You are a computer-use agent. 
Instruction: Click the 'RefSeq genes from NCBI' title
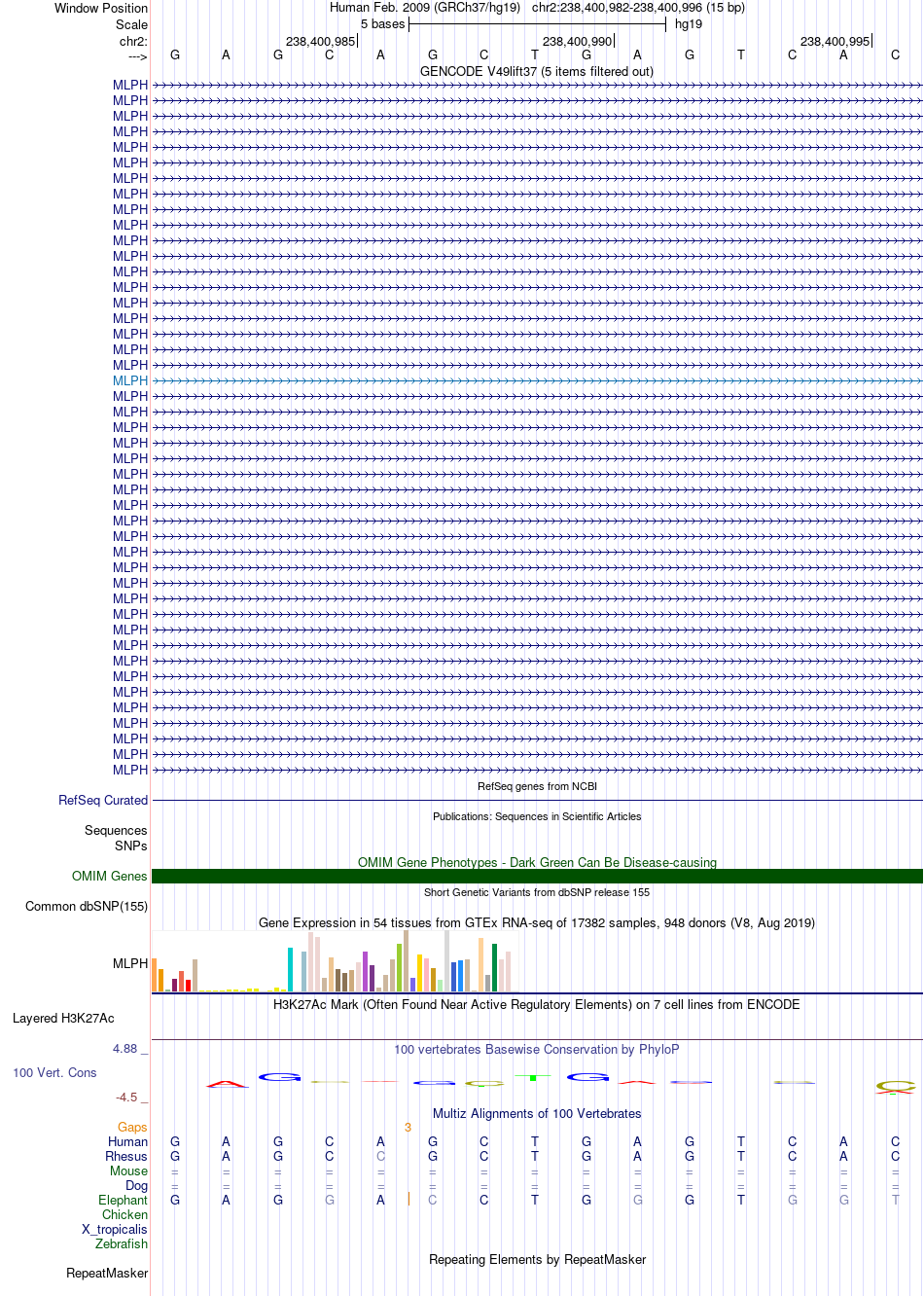pyautogui.click(x=537, y=786)
